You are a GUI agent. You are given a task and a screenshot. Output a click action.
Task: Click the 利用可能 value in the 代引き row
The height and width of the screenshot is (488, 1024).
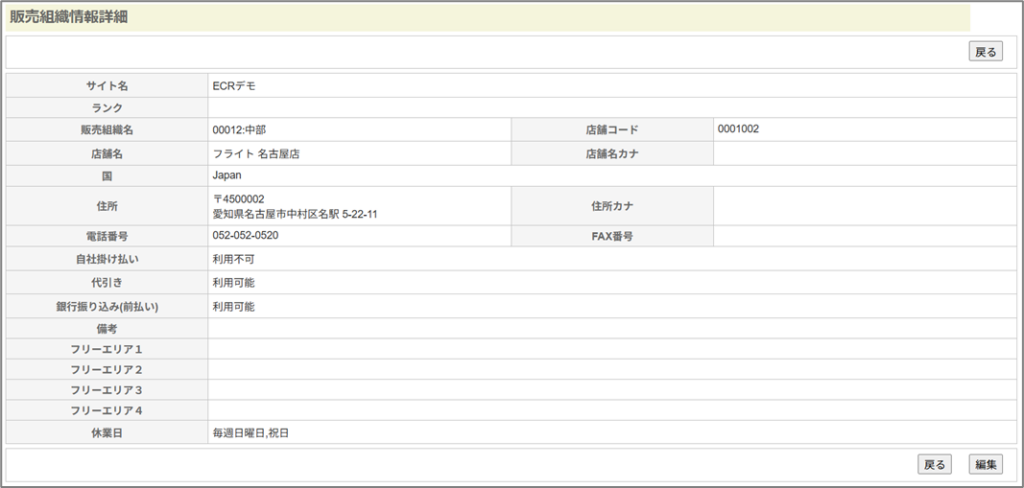point(234,283)
